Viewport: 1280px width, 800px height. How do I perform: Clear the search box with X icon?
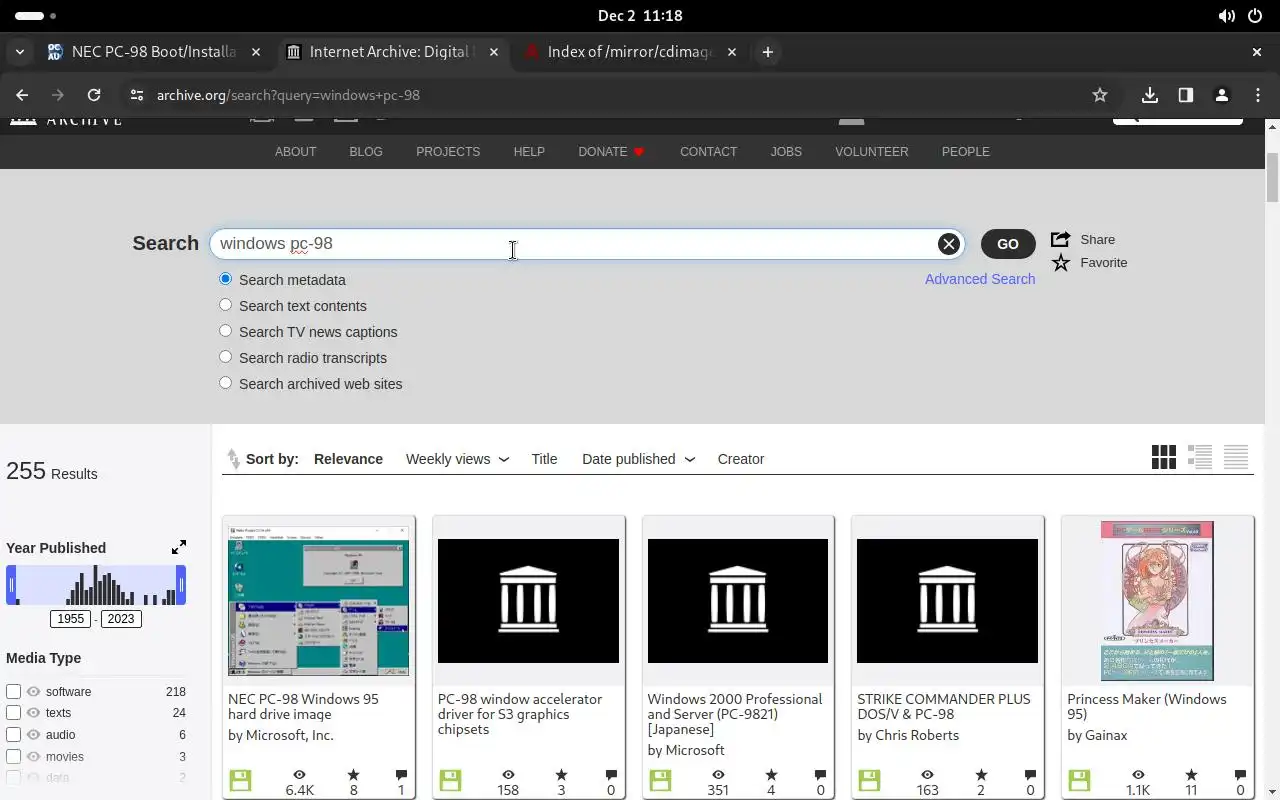[949, 244]
